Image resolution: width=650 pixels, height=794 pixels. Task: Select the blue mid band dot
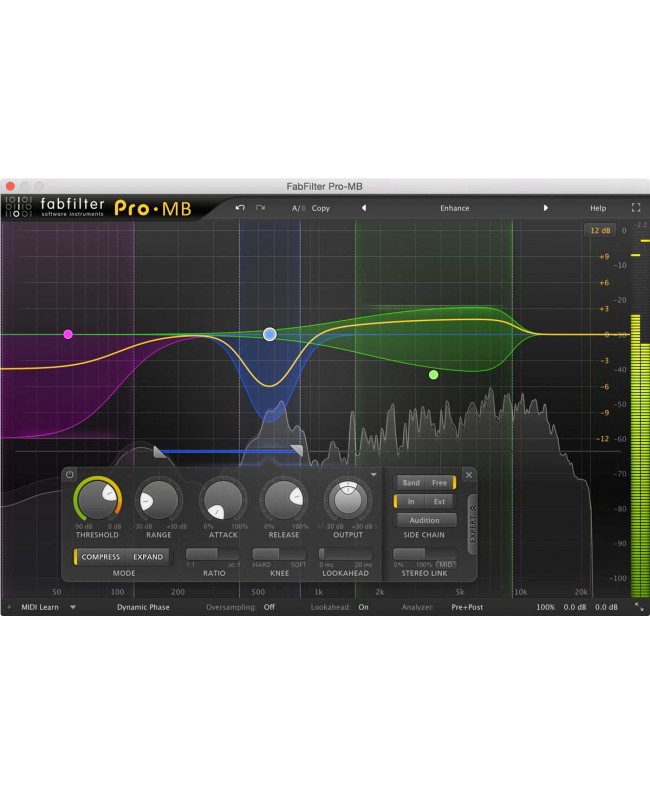tap(270, 334)
